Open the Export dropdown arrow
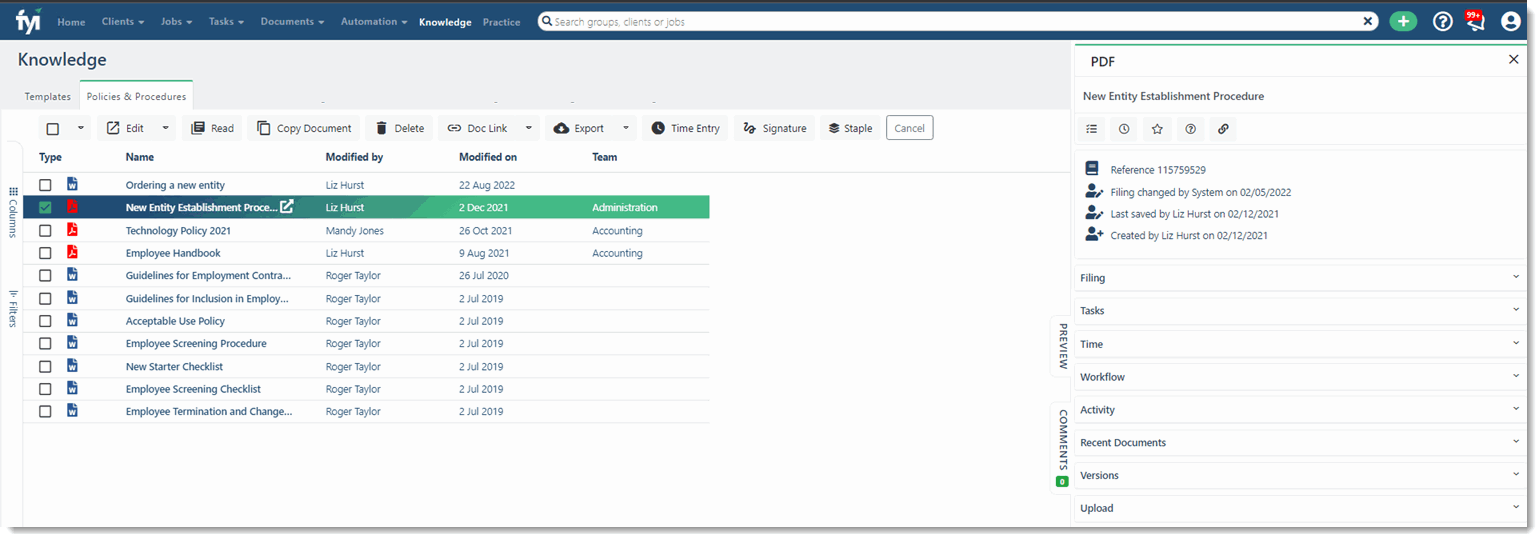 pyautogui.click(x=625, y=128)
